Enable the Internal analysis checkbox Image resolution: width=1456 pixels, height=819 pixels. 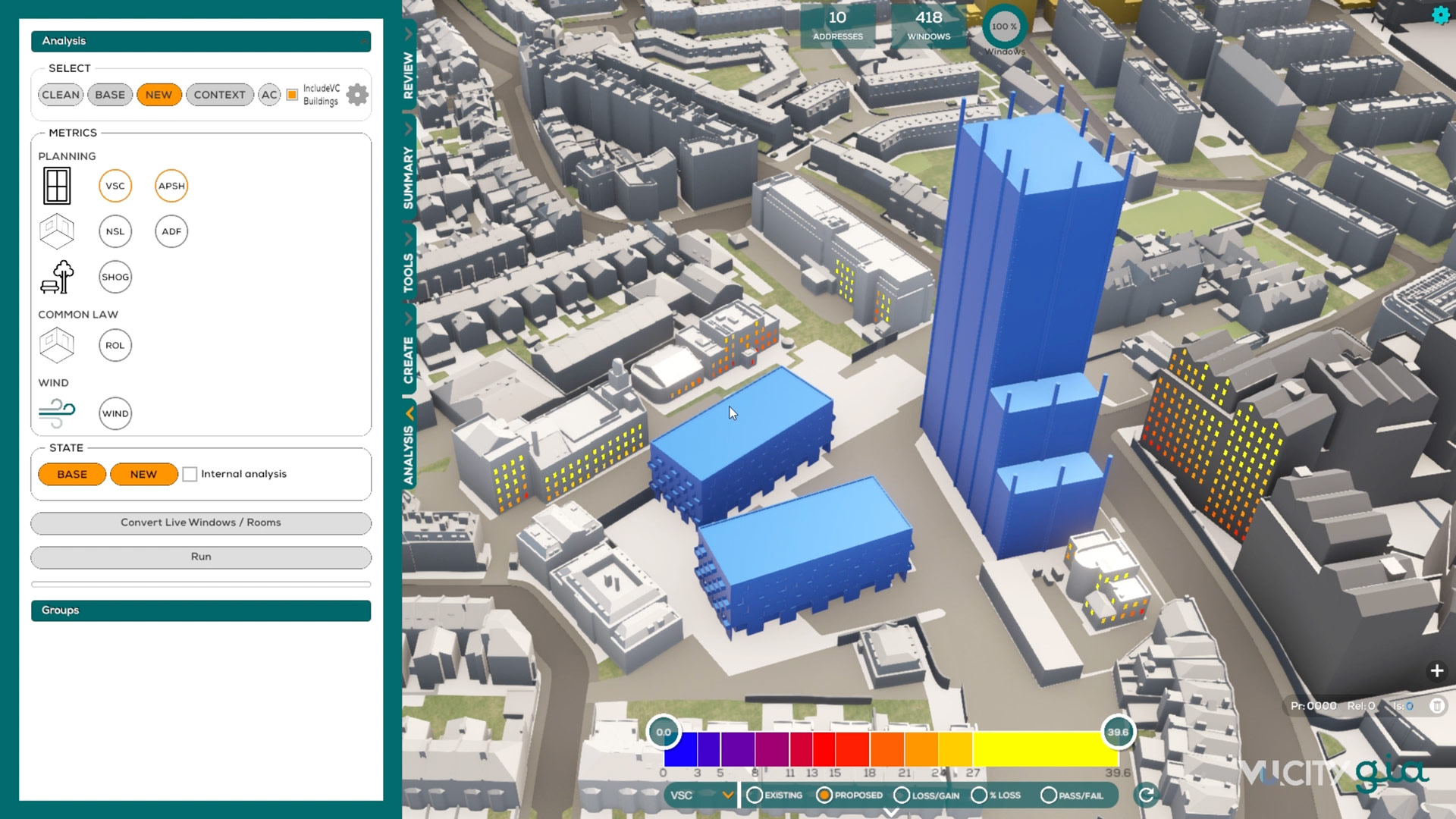coord(190,474)
